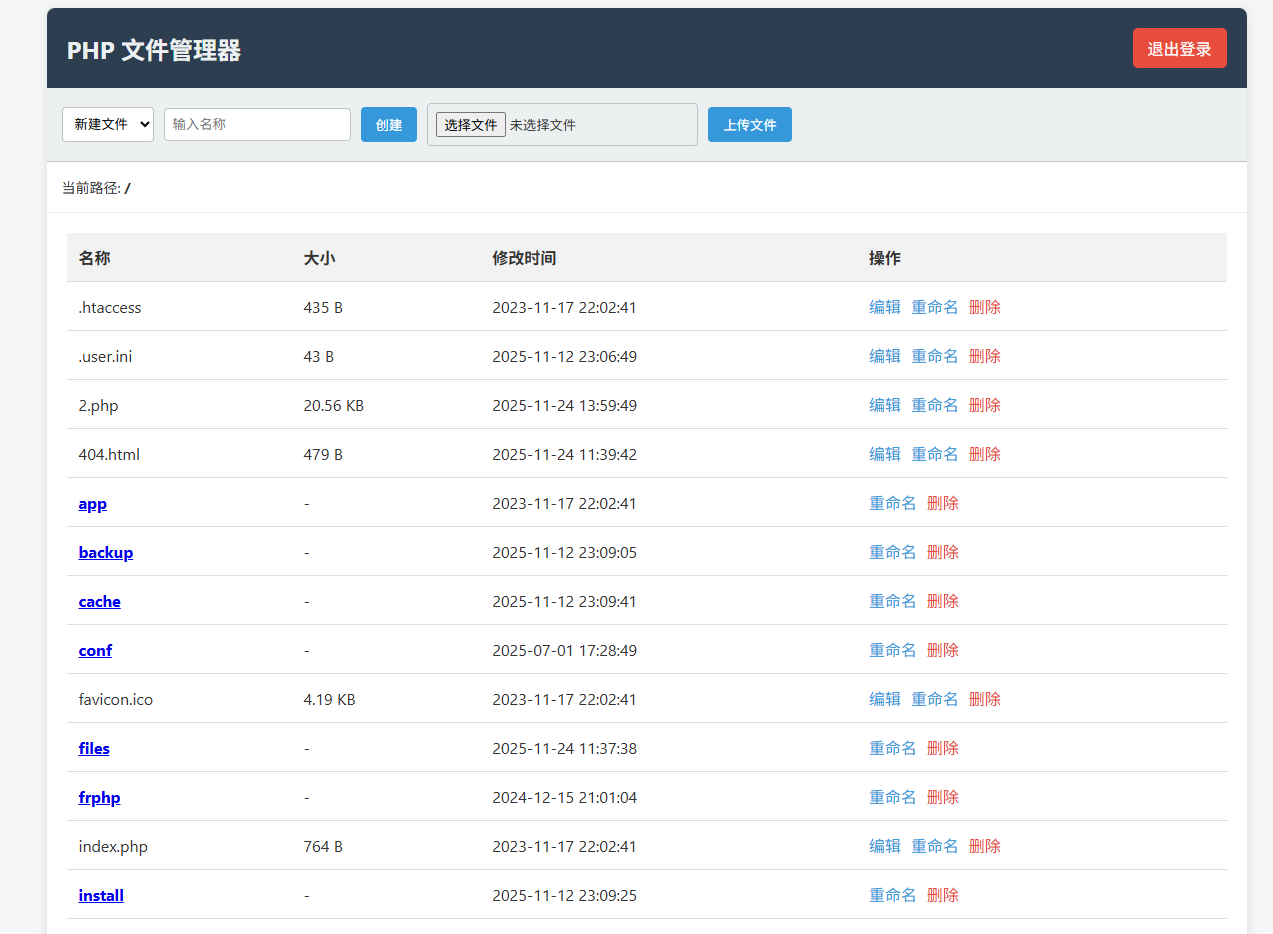Screen dimensions: 1273x934
Task: Enter the files folder
Action: click(94, 749)
